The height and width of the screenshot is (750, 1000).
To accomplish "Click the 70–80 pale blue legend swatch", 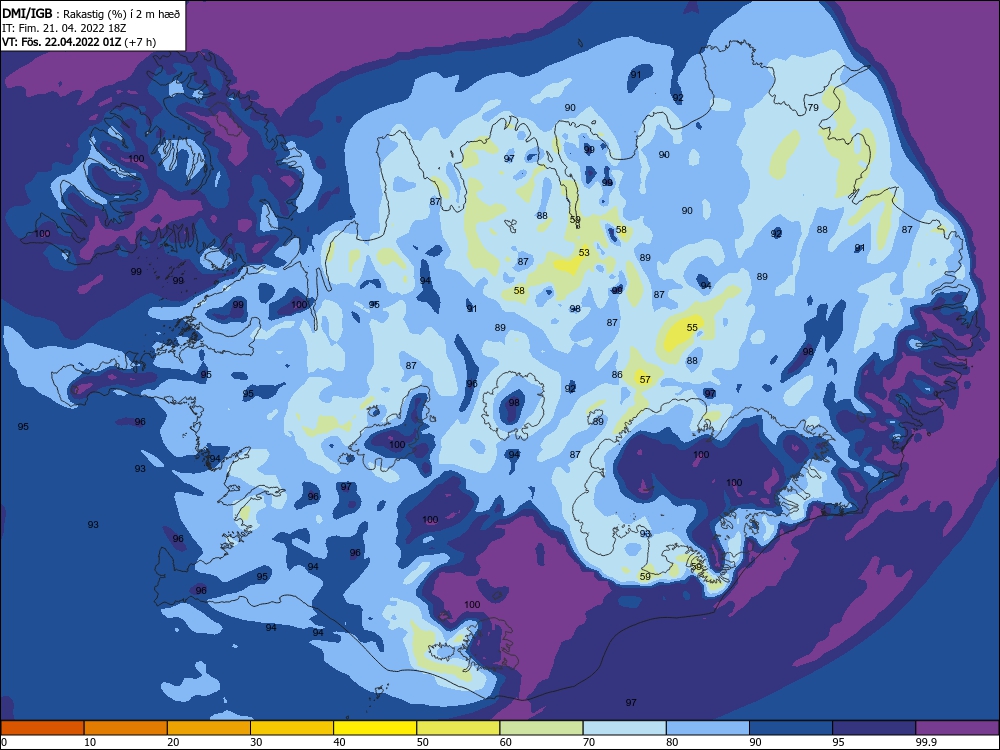I will tap(624, 728).
